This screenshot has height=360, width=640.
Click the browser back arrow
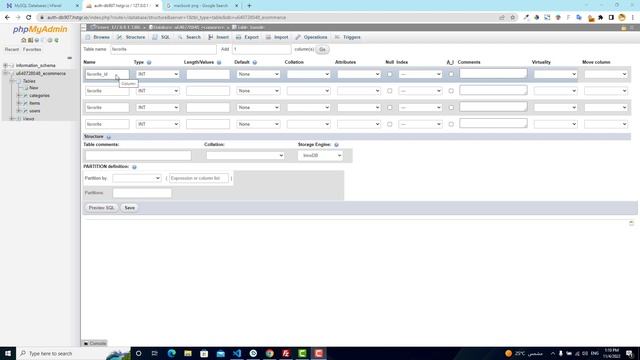coord(7,18)
